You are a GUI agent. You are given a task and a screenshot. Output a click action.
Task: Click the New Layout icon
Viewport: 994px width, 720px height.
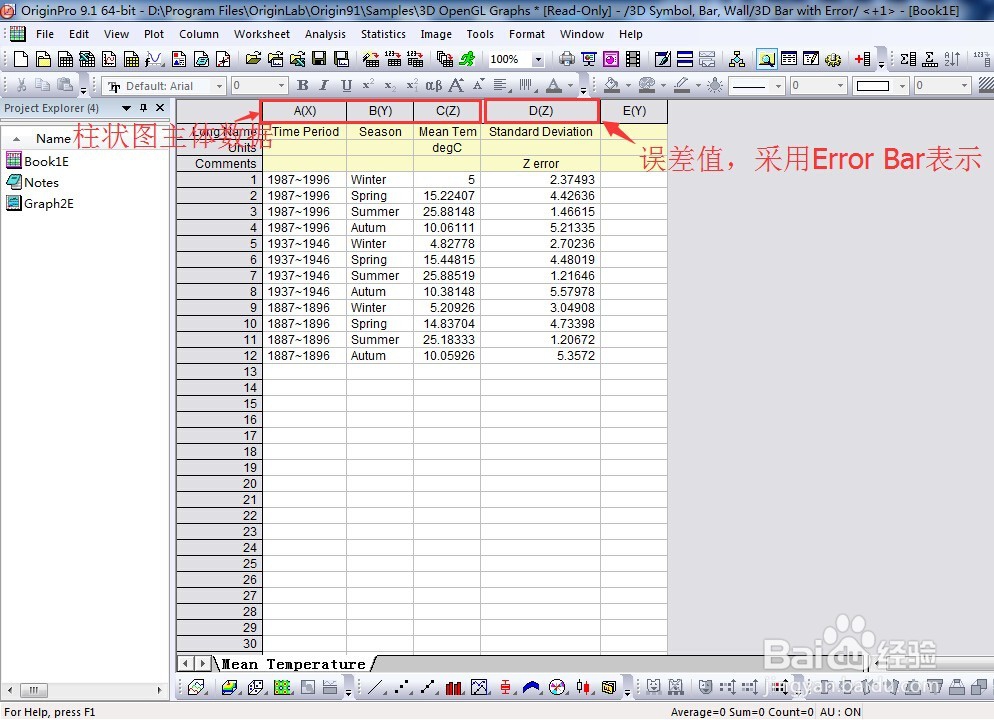coord(179,59)
